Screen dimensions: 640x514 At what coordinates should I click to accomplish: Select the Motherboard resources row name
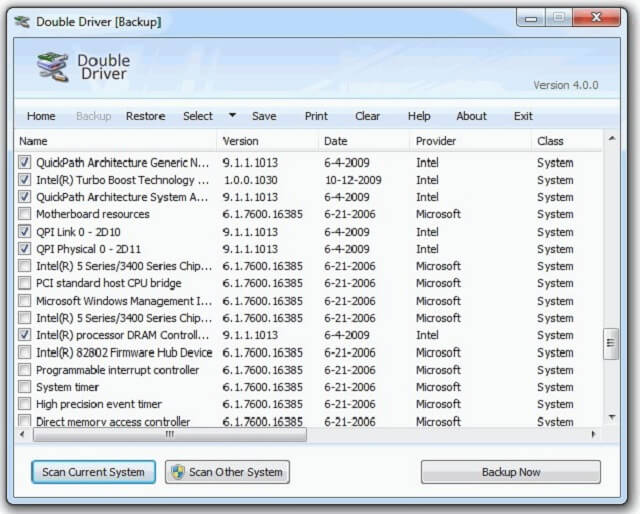(93, 214)
